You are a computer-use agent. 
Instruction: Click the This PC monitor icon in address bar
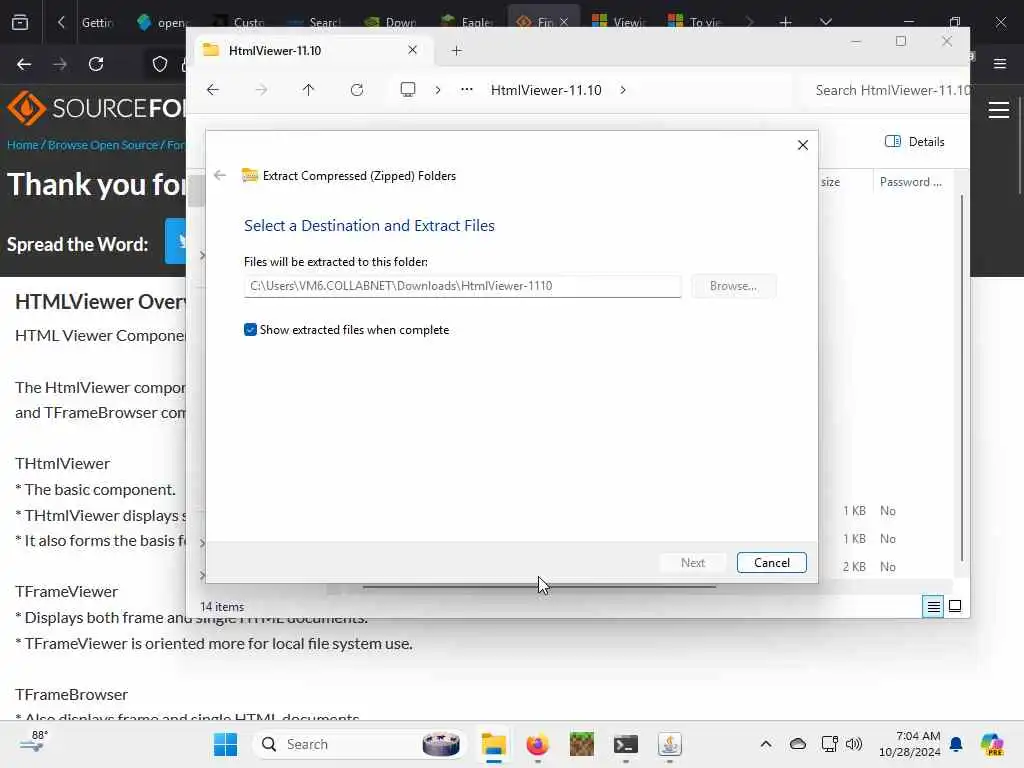[408, 89]
